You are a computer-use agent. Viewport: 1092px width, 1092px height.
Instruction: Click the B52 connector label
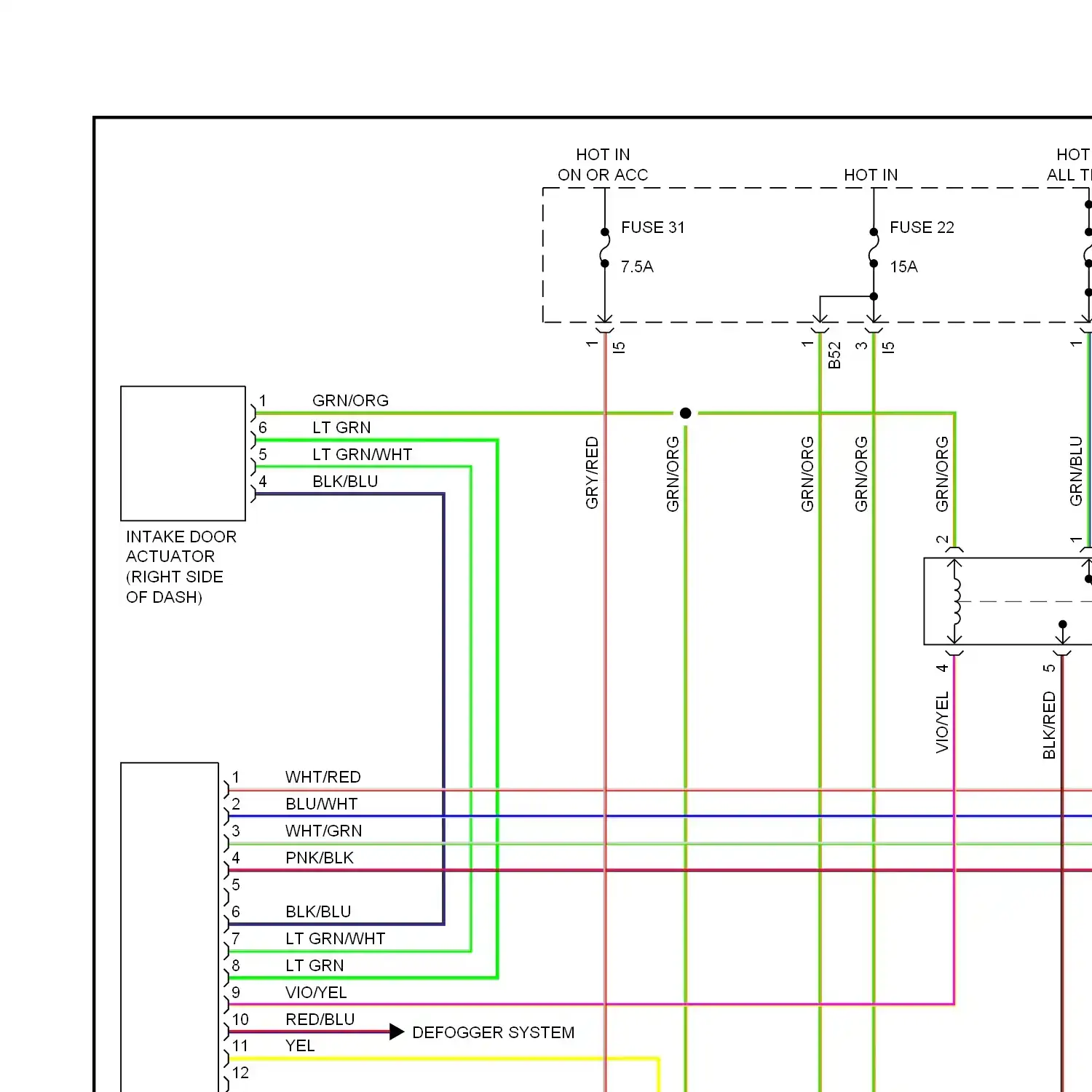point(834,355)
